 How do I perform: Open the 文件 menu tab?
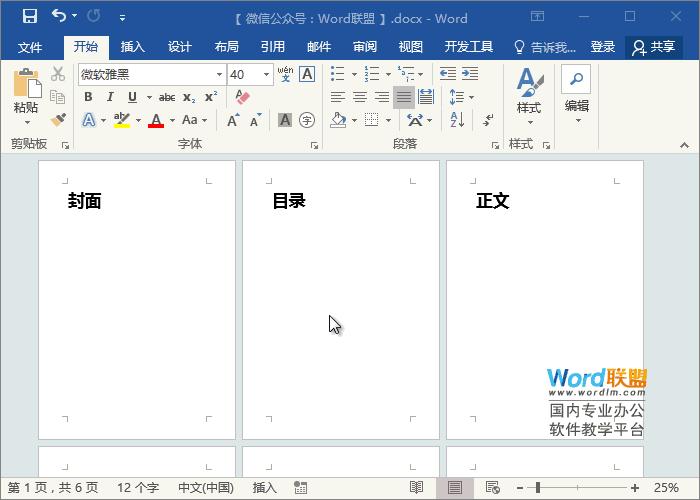point(30,47)
